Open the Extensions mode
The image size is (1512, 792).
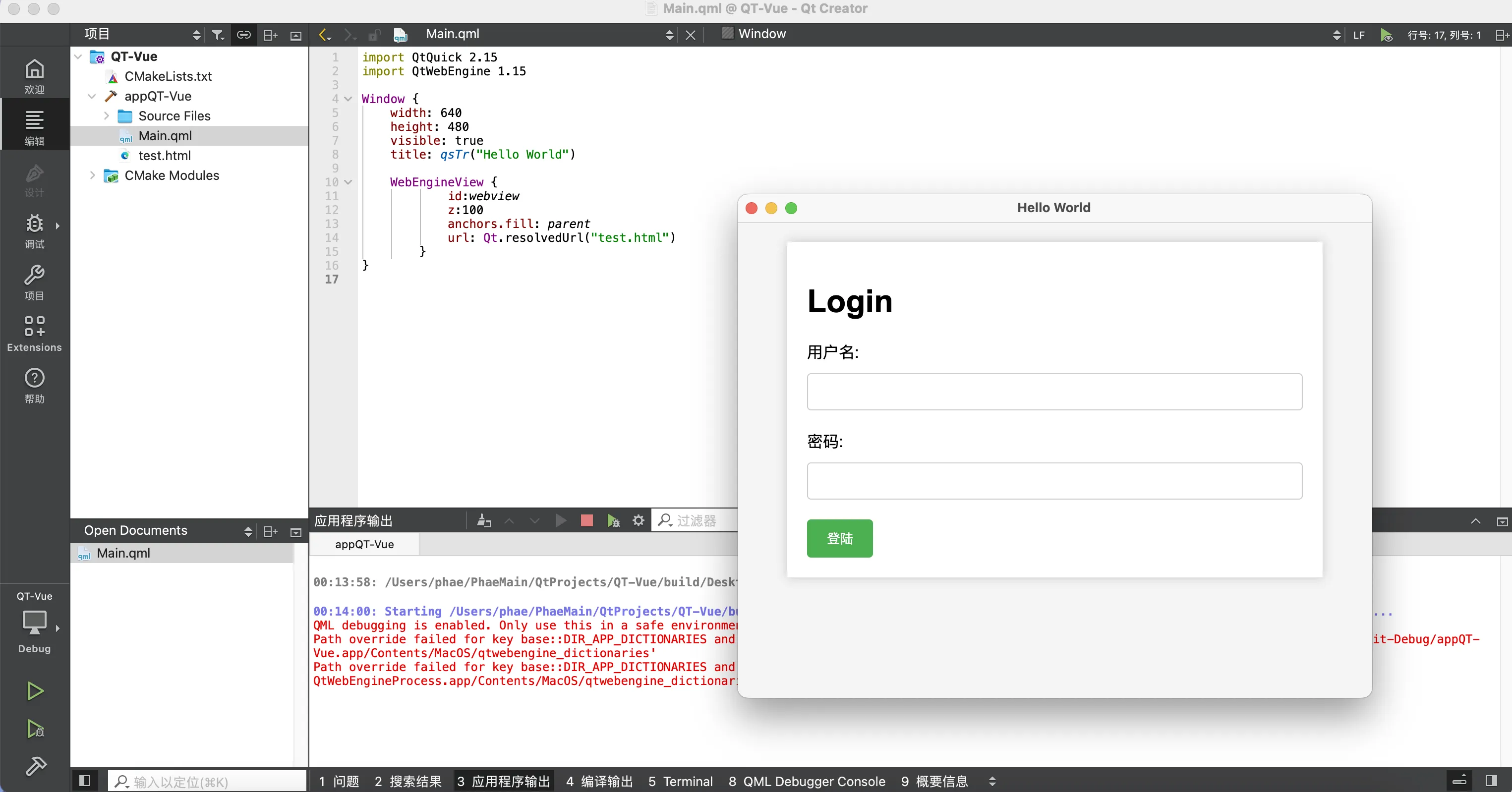[x=34, y=334]
